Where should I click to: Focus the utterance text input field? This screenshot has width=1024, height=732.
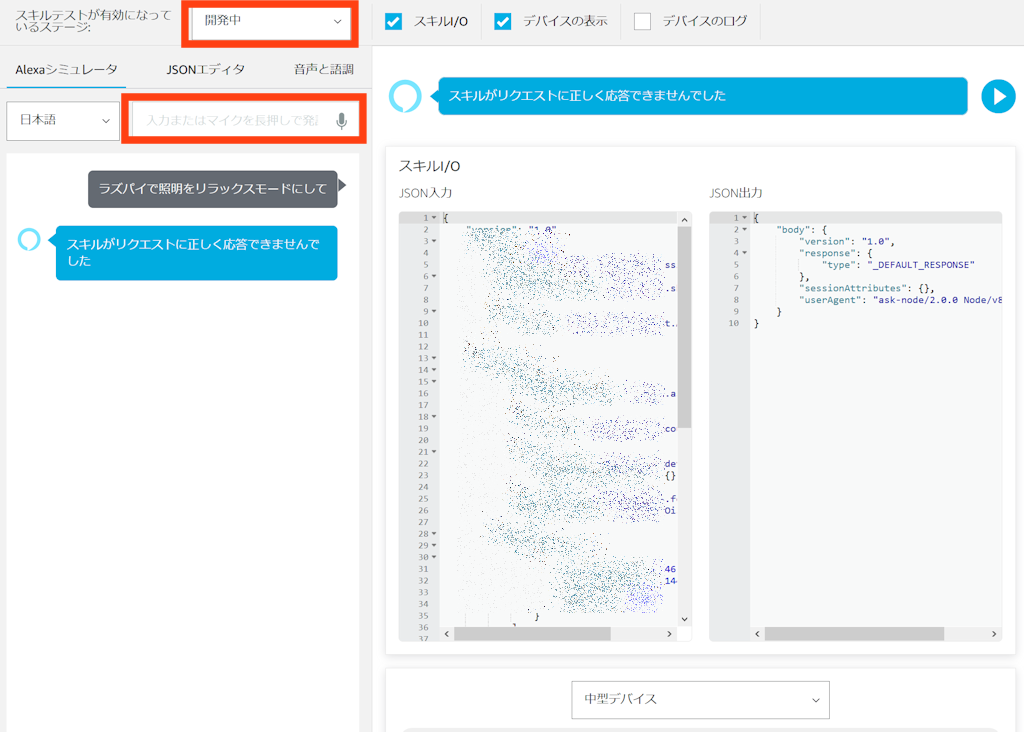click(231, 121)
